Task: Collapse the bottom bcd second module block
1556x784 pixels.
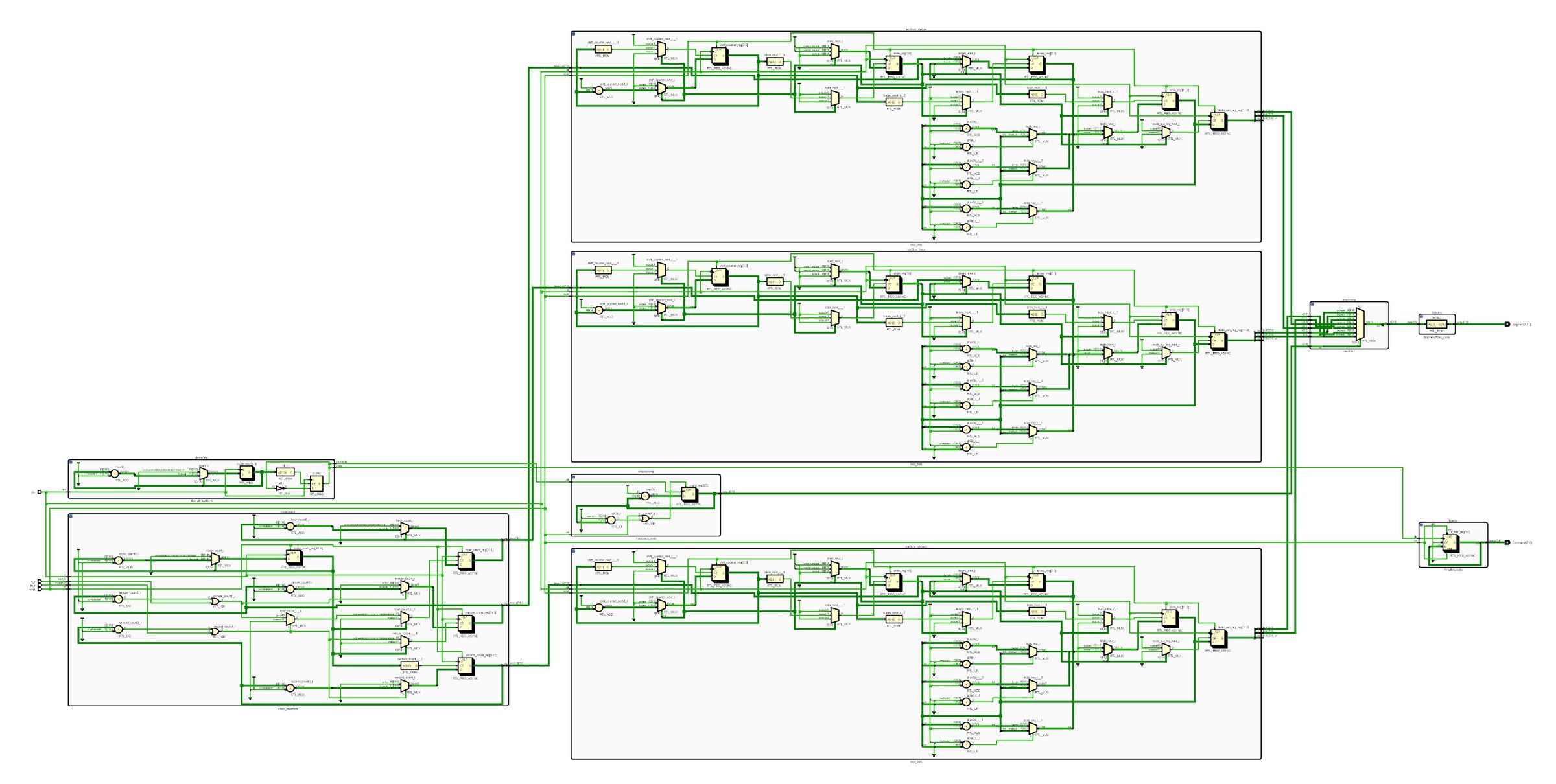Action: click(x=573, y=552)
